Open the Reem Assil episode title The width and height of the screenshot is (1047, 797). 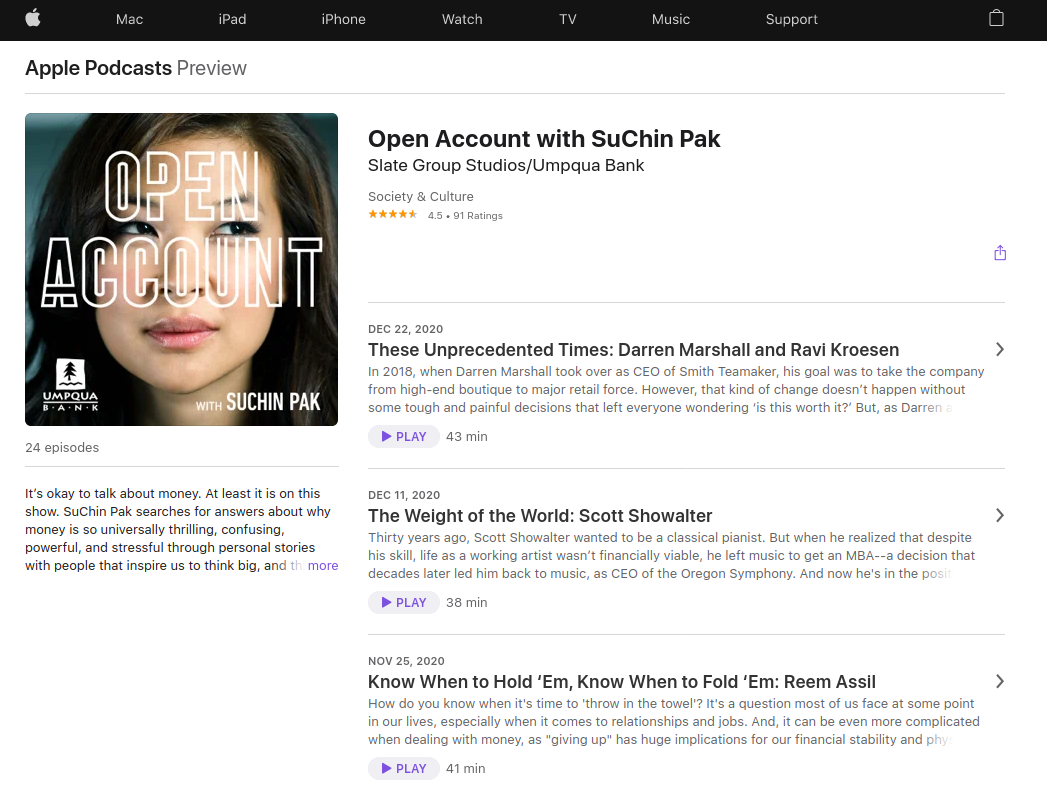[622, 682]
